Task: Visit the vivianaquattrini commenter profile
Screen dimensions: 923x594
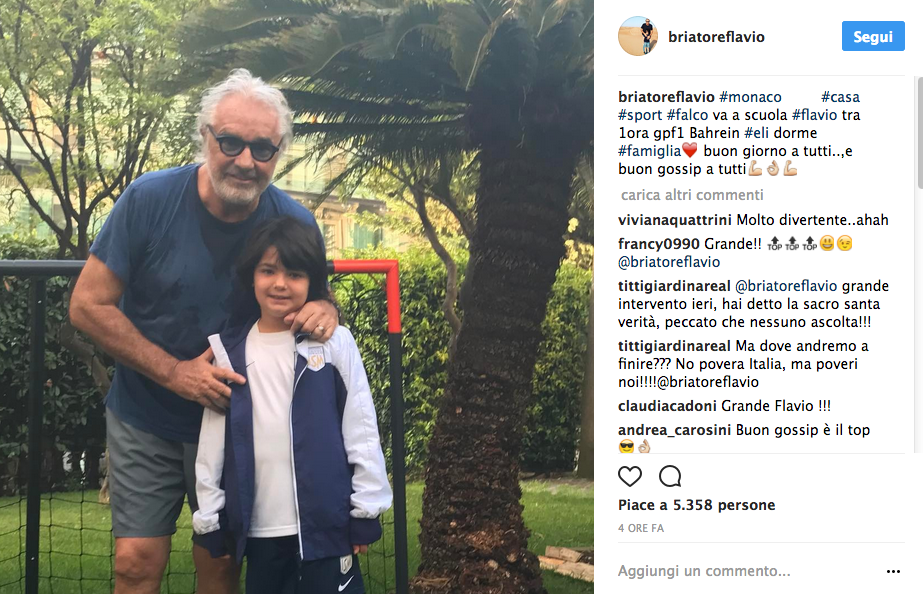Action: tap(675, 220)
